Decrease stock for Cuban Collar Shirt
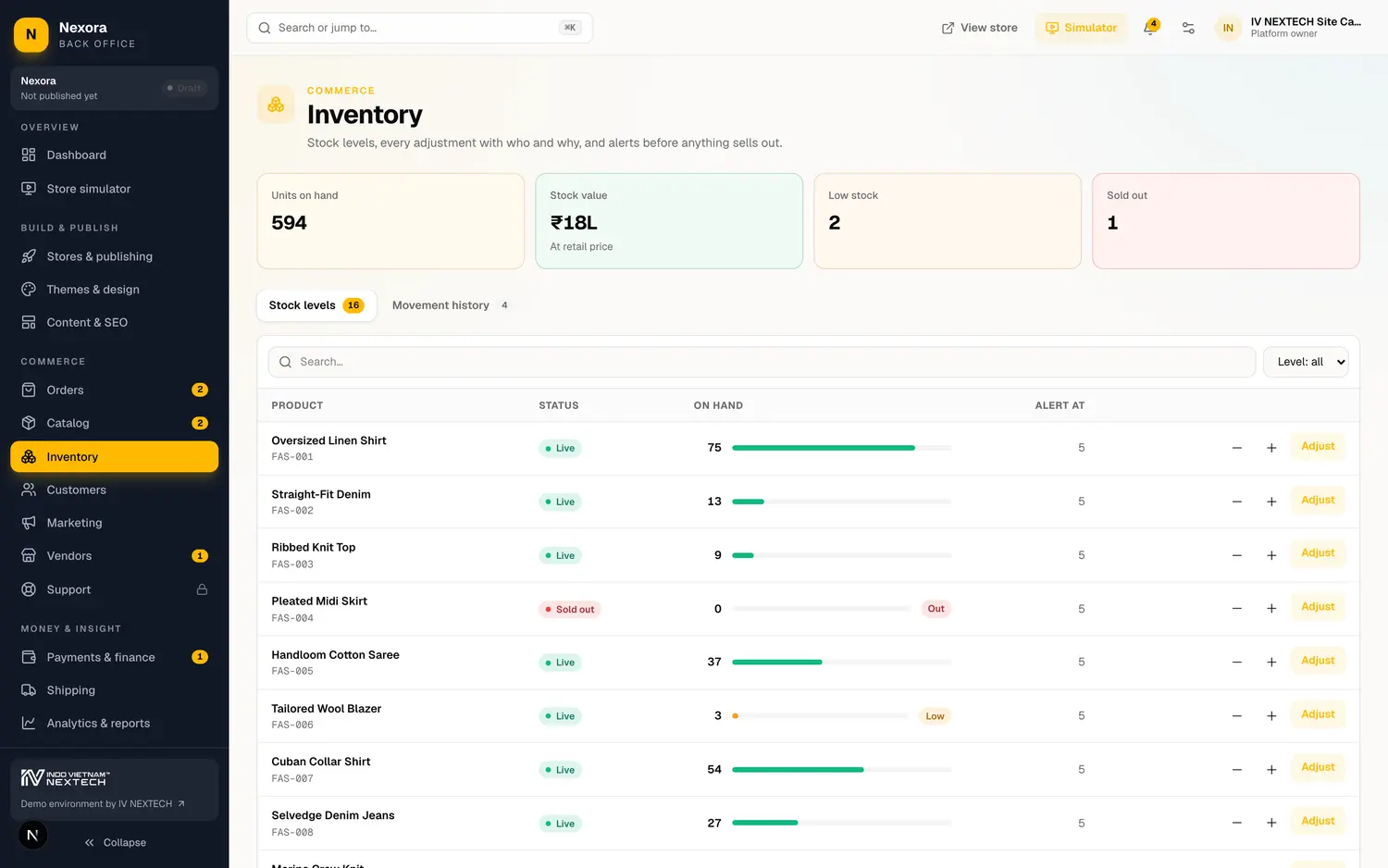This screenshot has height=868, width=1388. point(1237,770)
